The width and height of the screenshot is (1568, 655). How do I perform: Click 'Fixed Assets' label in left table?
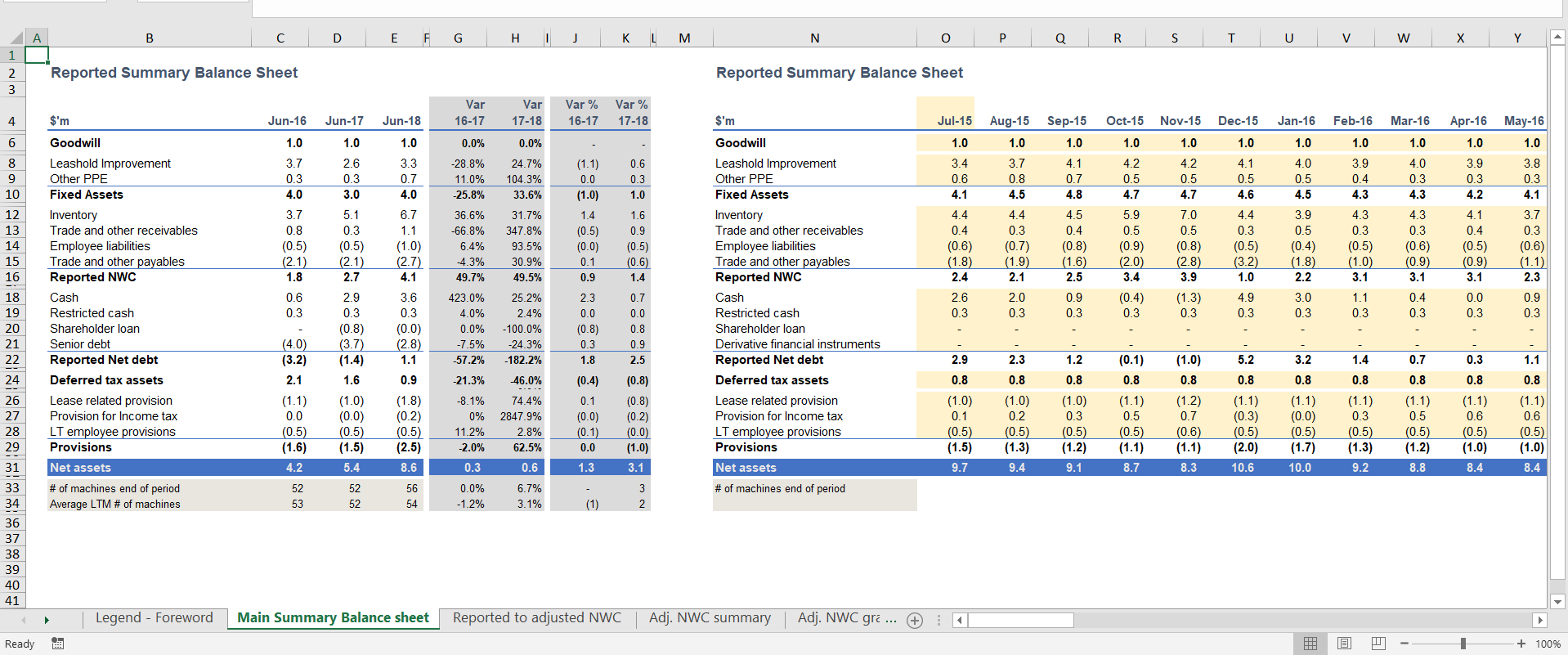coord(87,195)
